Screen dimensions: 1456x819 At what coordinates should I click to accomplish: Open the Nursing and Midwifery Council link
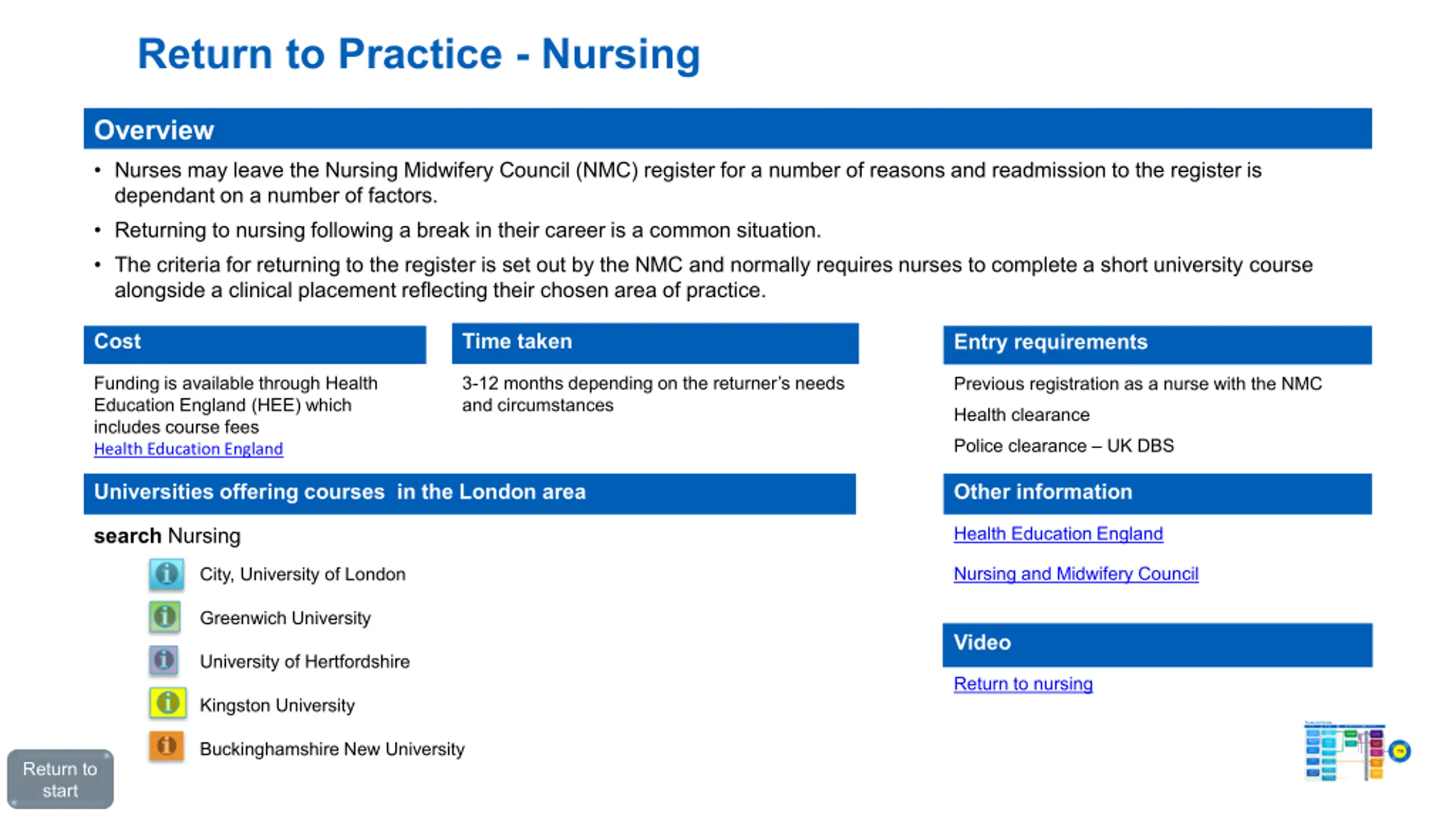[1076, 573]
